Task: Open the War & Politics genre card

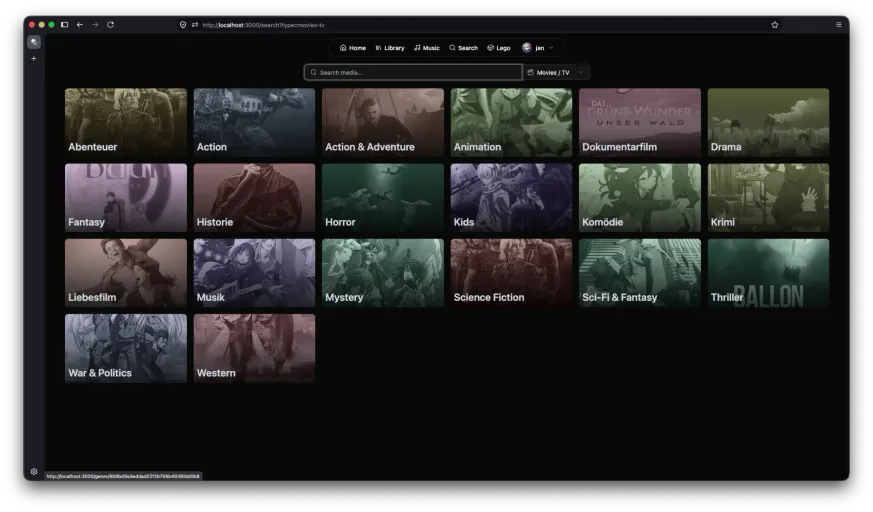Action: 126,348
